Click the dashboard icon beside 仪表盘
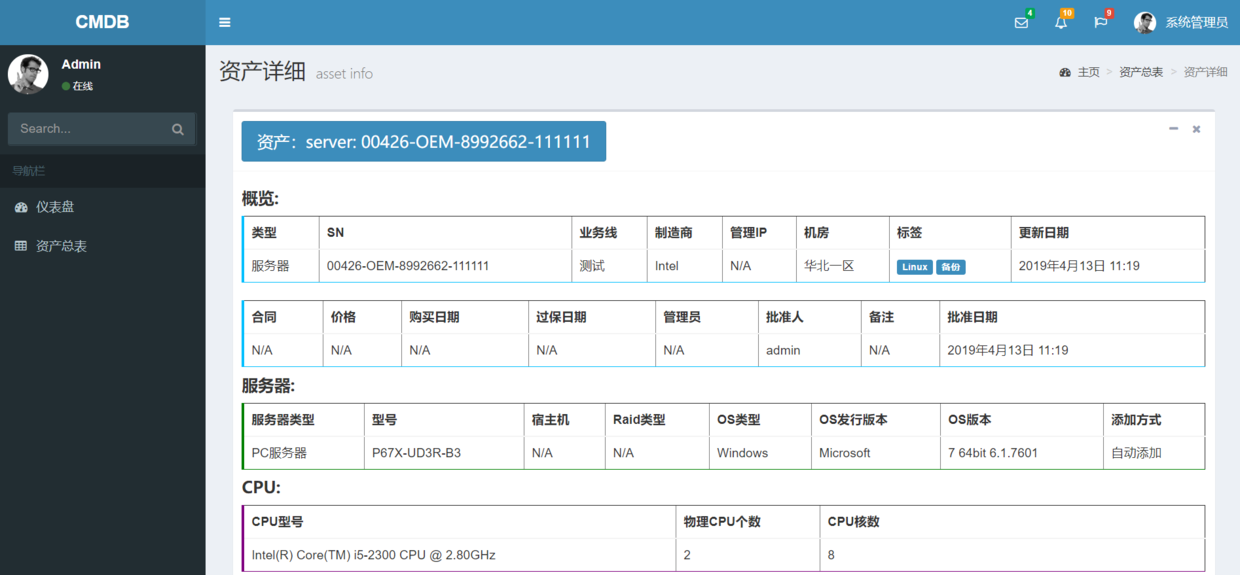Image resolution: width=1240 pixels, height=575 pixels. 21,207
